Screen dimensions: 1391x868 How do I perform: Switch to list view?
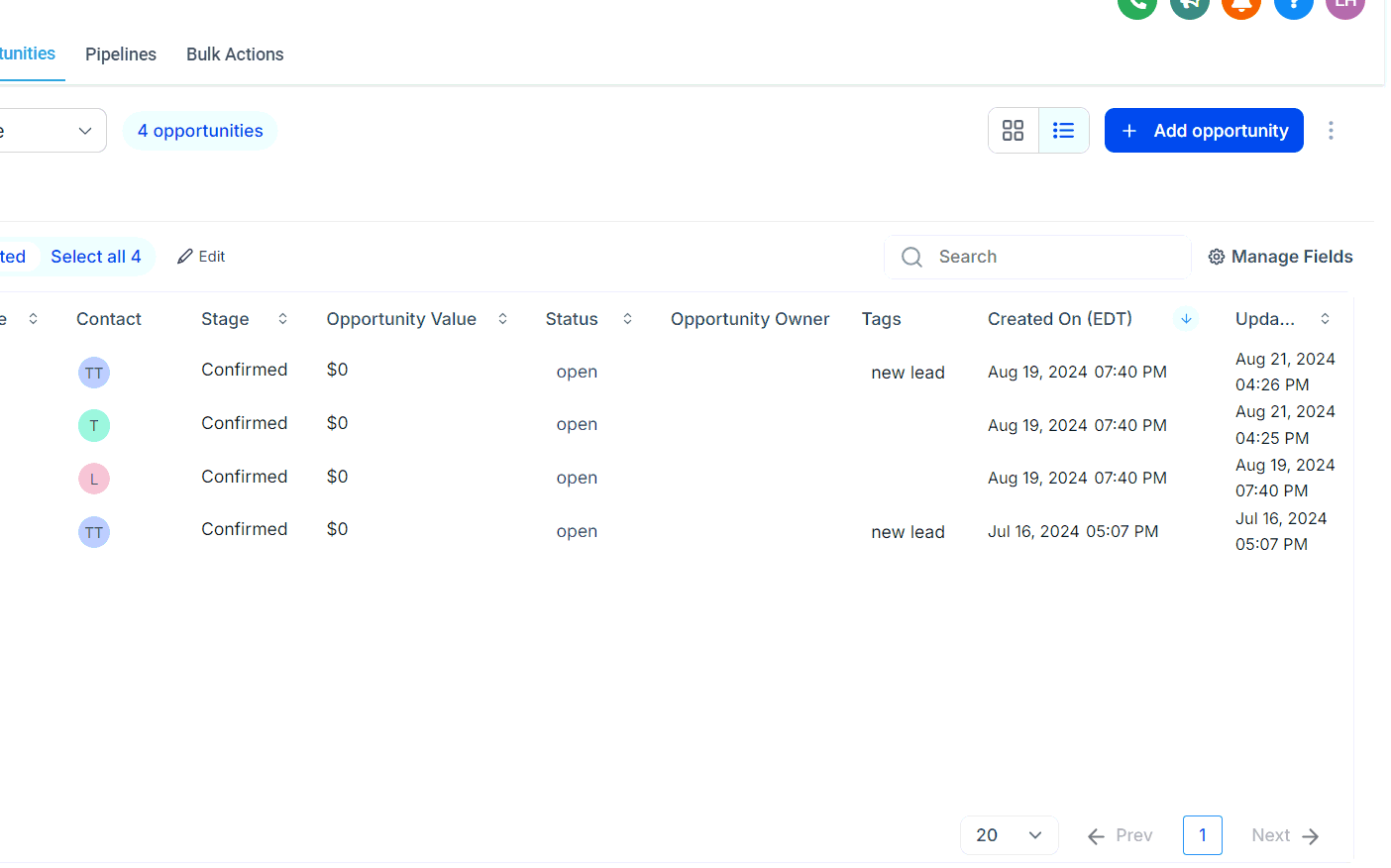point(1063,131)
